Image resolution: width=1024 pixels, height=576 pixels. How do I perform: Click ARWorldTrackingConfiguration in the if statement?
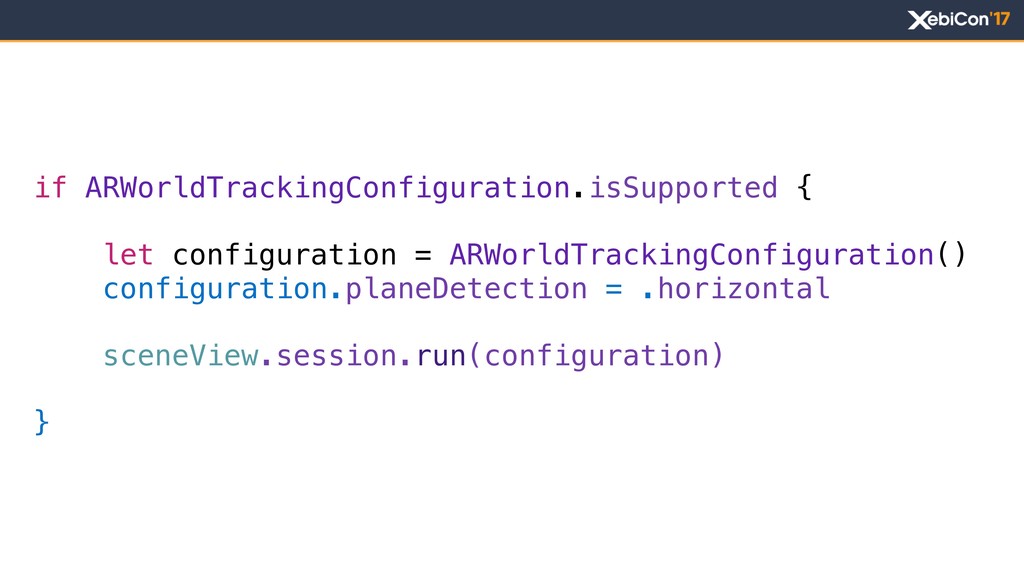[328, 188]
